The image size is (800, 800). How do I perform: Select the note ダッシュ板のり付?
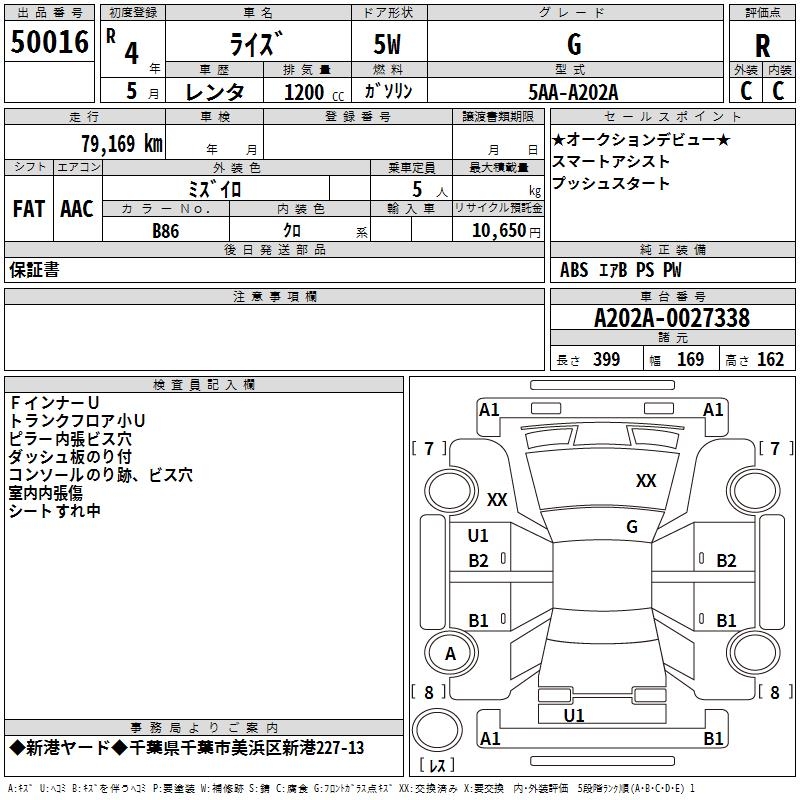(71, 457)
